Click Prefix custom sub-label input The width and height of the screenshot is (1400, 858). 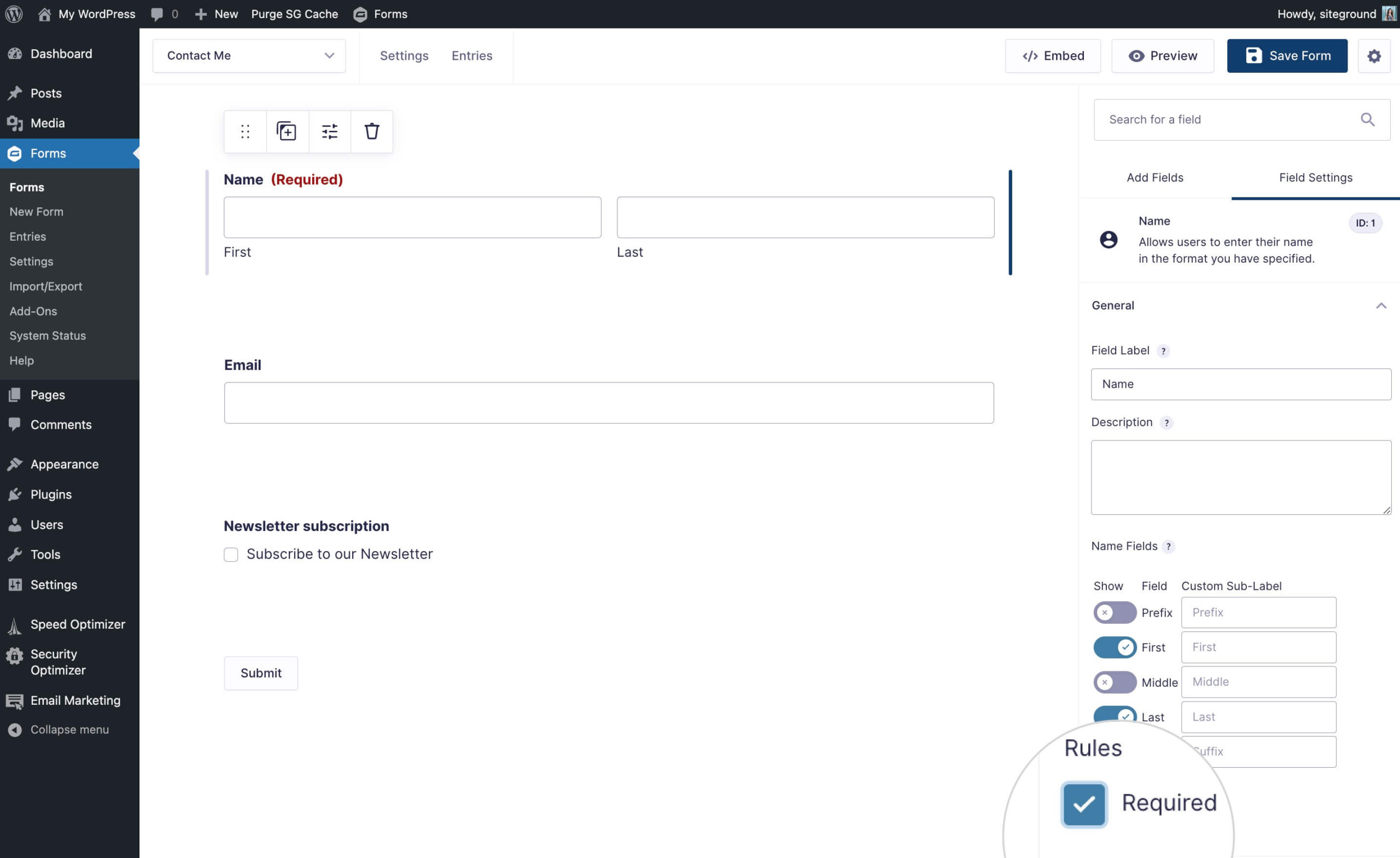click(x=1258, y=612)
